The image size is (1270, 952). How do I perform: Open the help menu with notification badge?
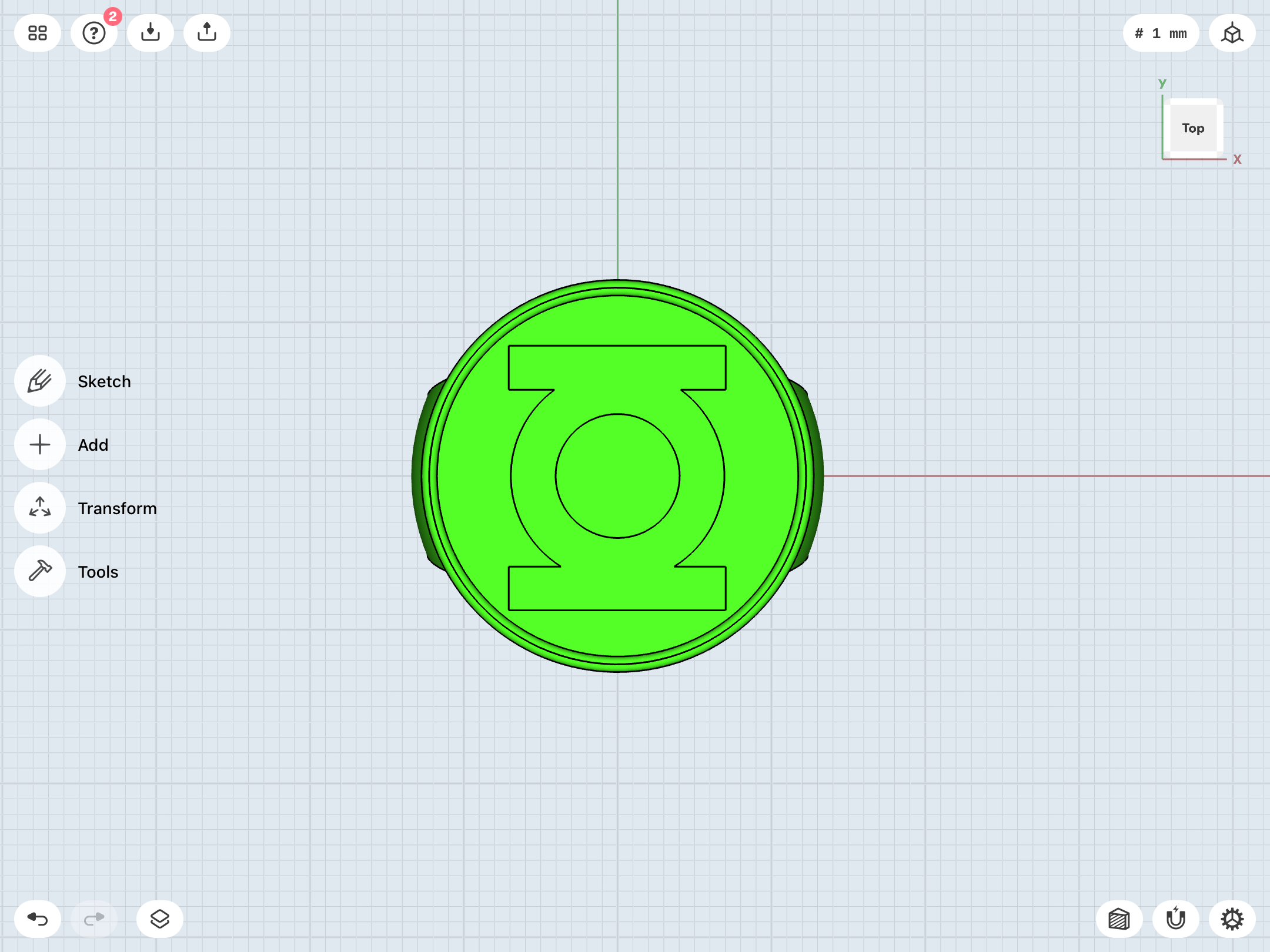point(94,33)
